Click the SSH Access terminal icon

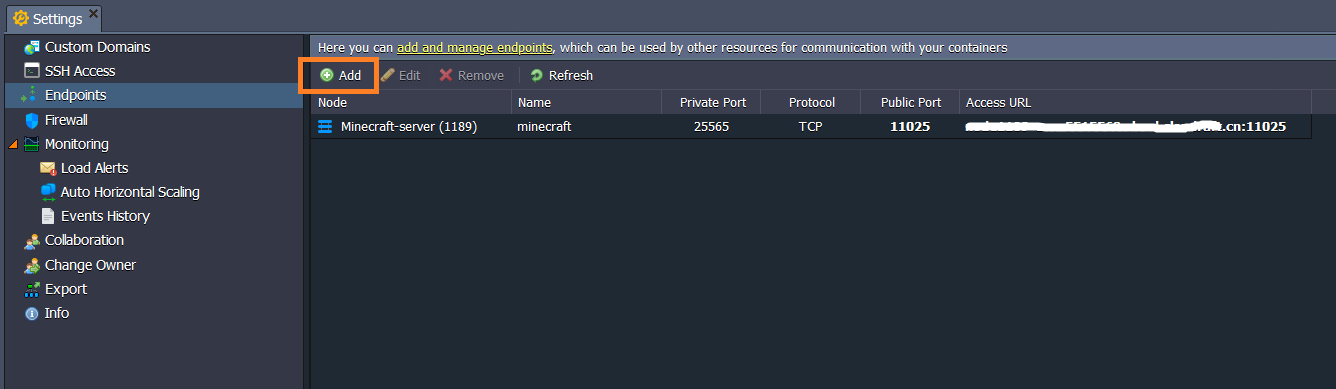32,71
